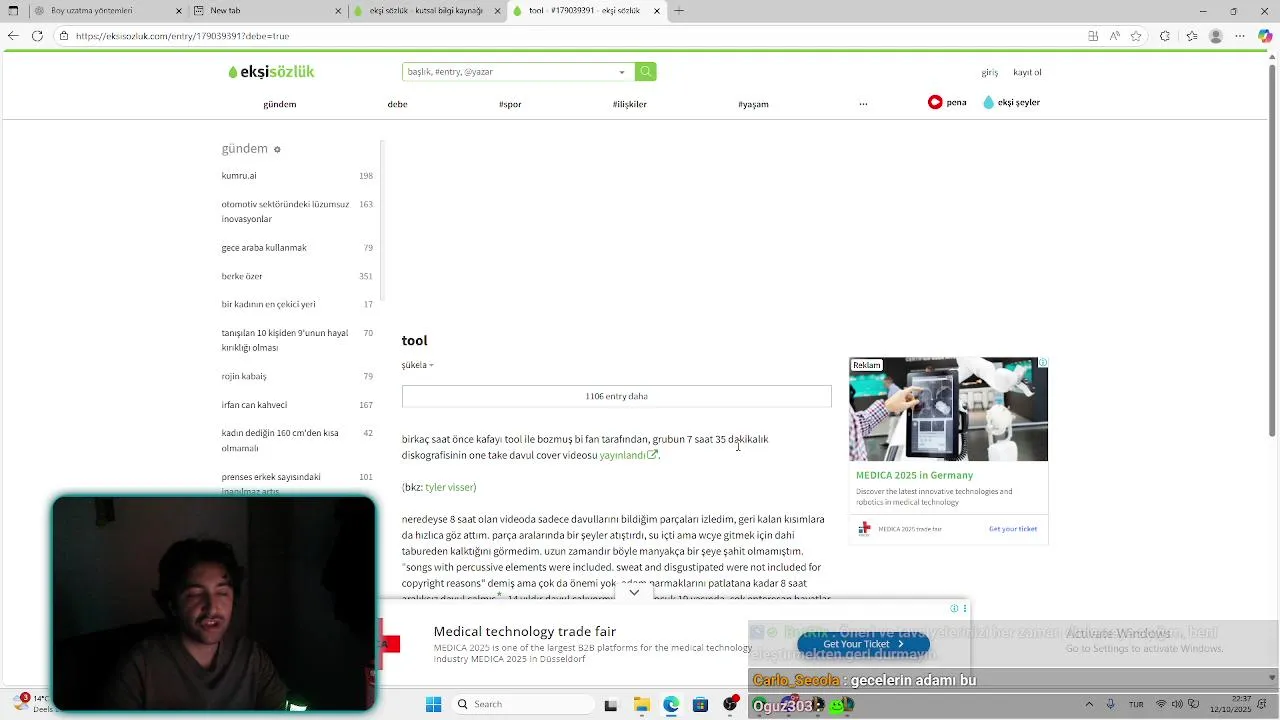This screenshot has height=720, width=1280.
Task: Click the kayıt ol signup link
Action: coord(1027,72)
